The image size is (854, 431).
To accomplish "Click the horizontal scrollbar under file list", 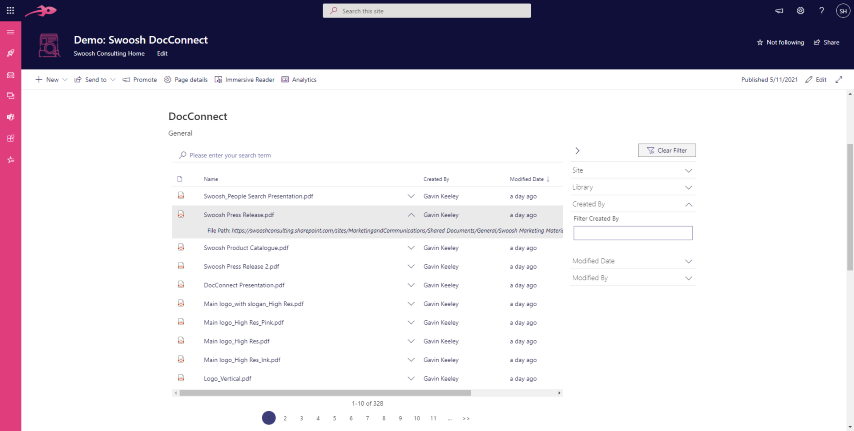I will click(x=325, y=393).
